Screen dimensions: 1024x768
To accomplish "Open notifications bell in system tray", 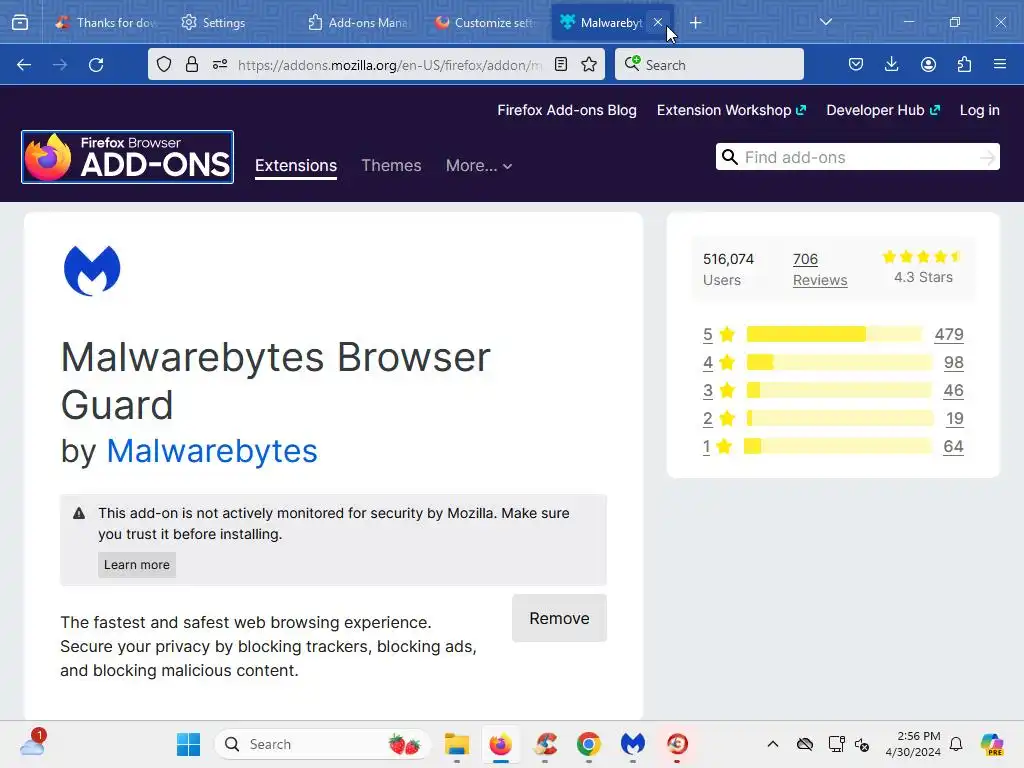I will [956, 744].
